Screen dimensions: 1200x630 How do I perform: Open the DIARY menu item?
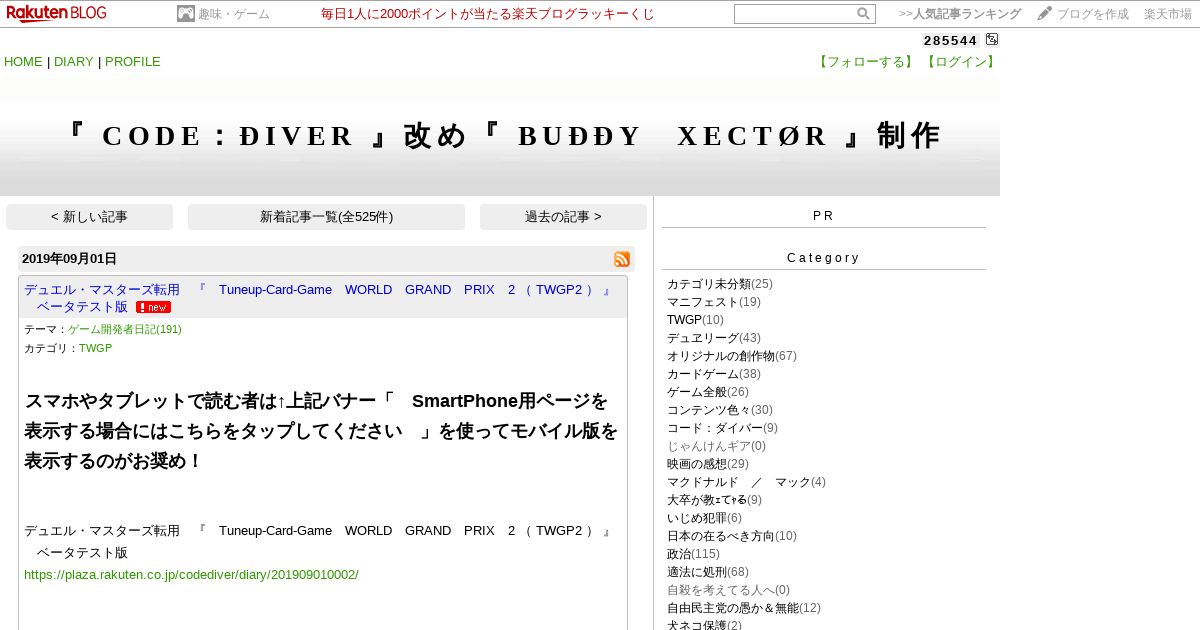(x=74, y=62)
